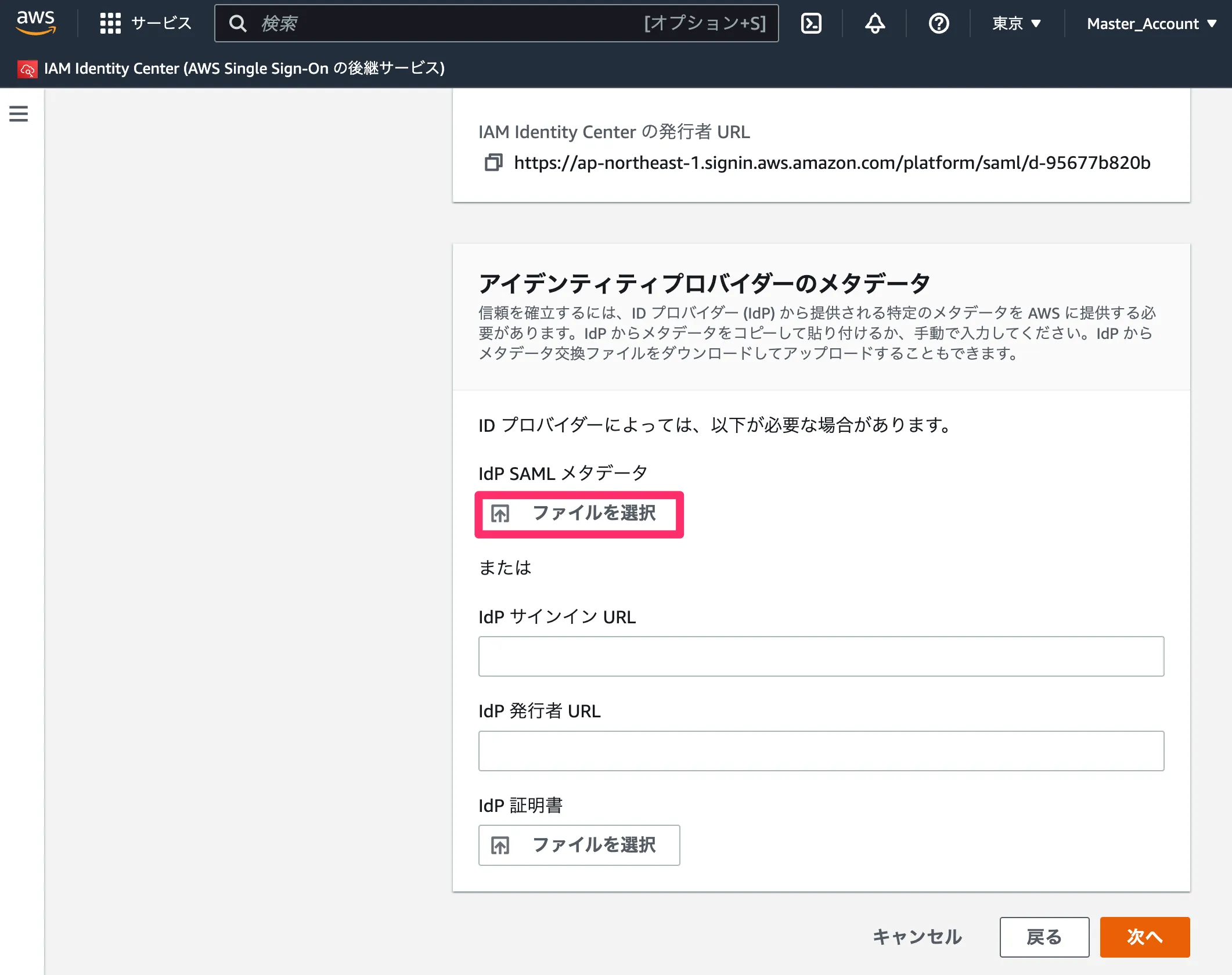Open the hamburger side navigation menu
The width and height of the screenshot is (1232, 975).
point(19,114)
